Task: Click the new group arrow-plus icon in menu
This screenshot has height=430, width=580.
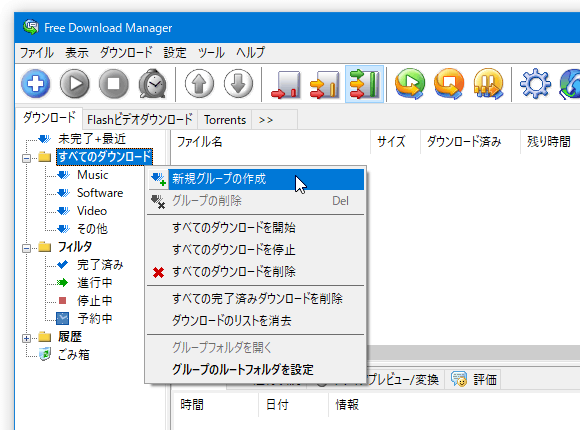Action: 158,179
